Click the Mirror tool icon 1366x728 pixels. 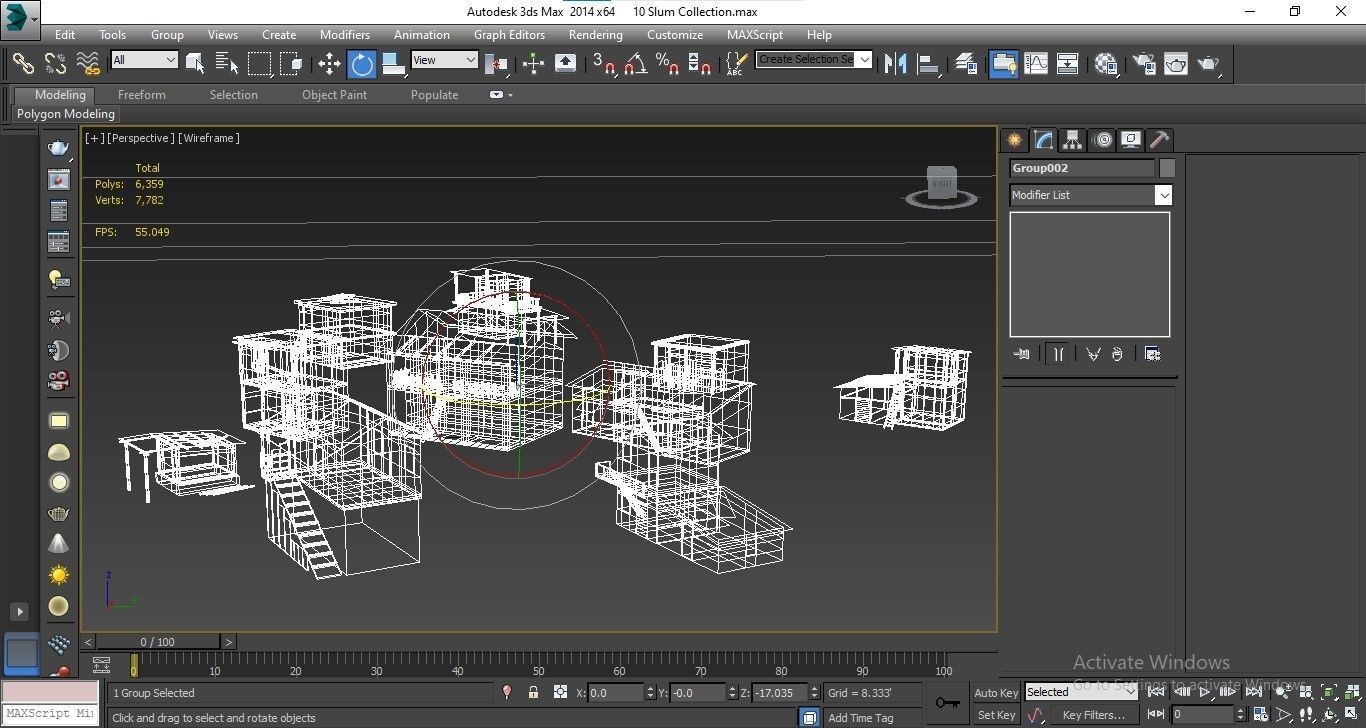[896, 63]
